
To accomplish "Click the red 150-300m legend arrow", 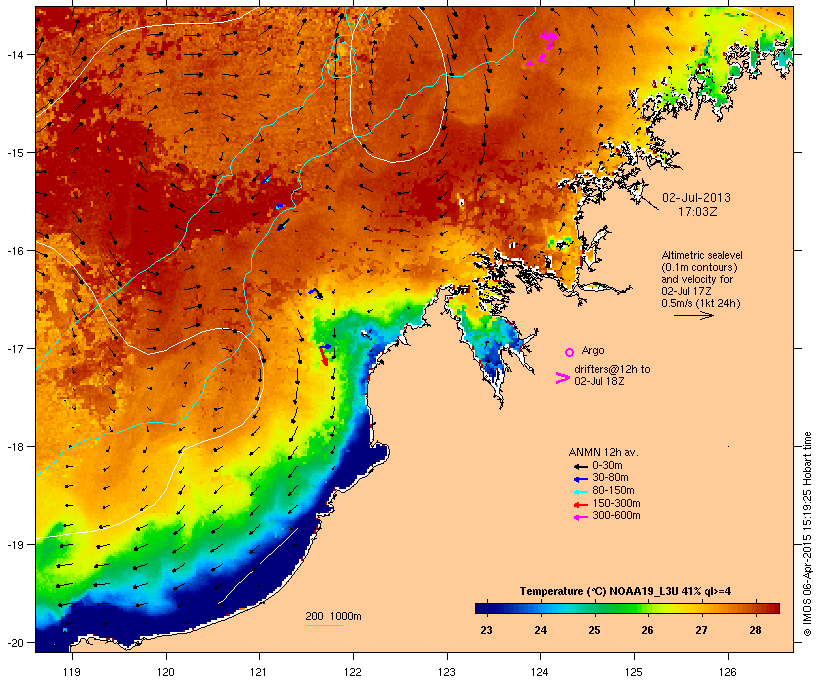I will click(x=580, y=504).
